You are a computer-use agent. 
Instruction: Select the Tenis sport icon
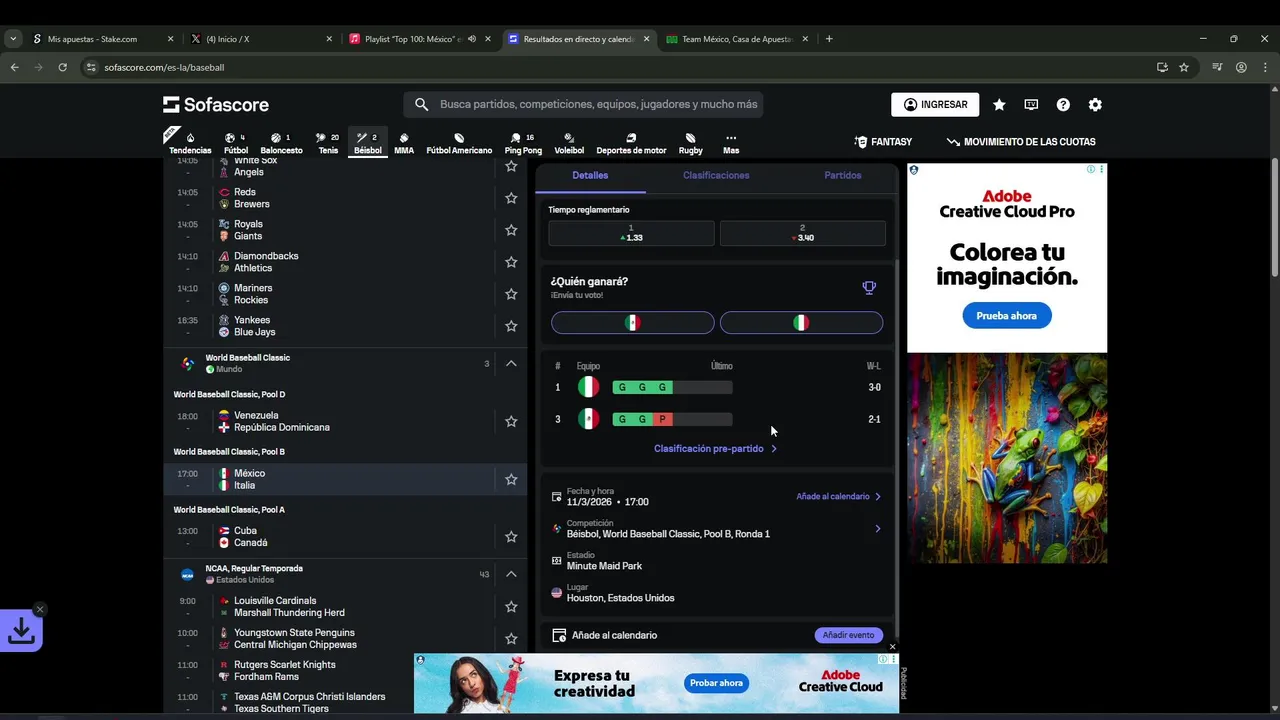[328, 144]
